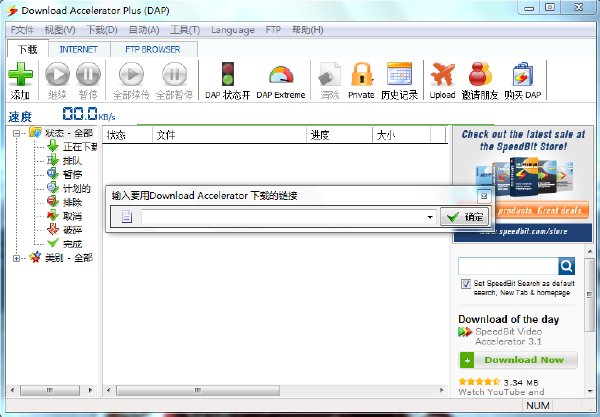Select 排除 tree item

point(72,202)
